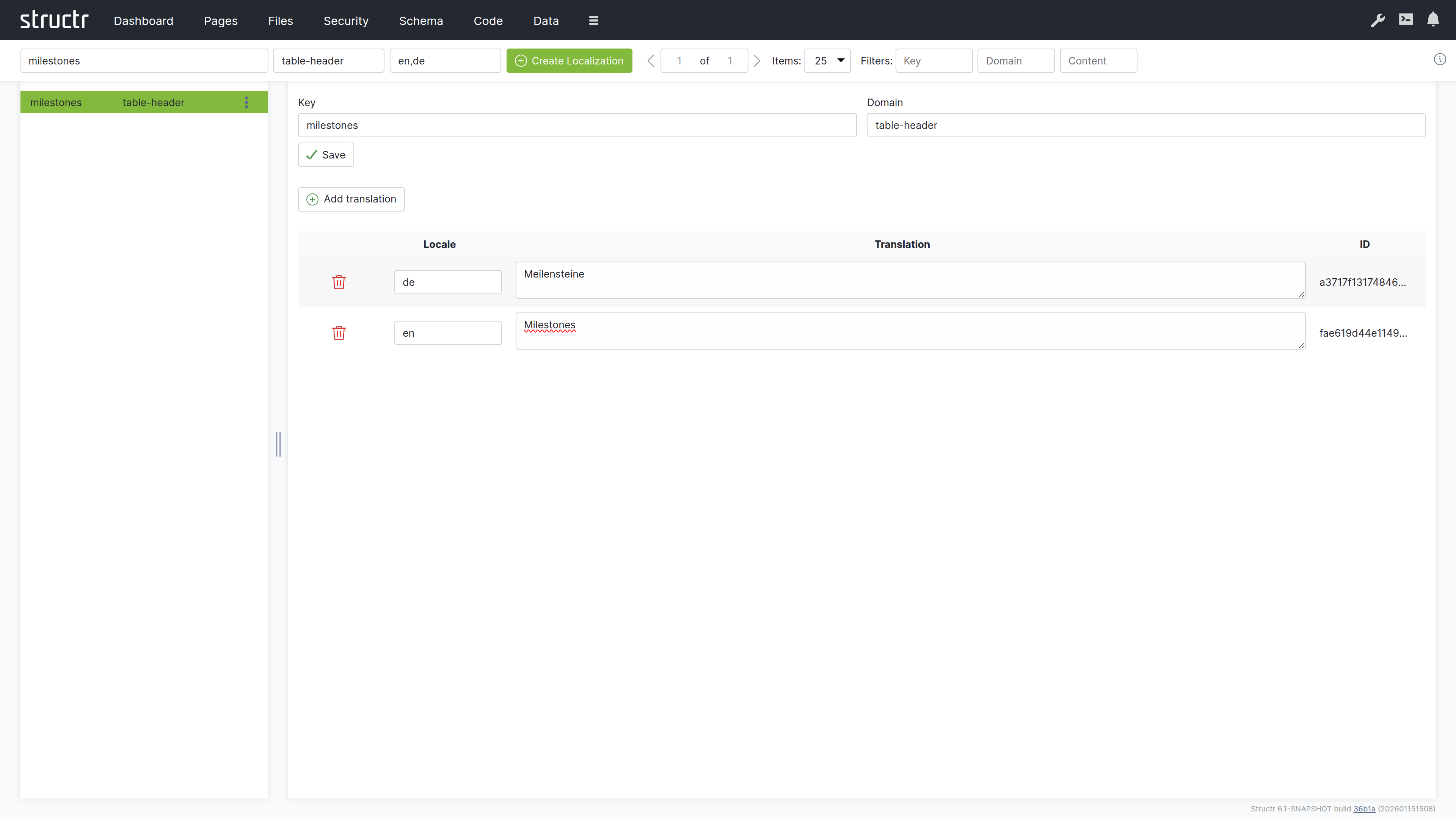
Task: Click the panel resize divider handle
Action: coord(278,444)
